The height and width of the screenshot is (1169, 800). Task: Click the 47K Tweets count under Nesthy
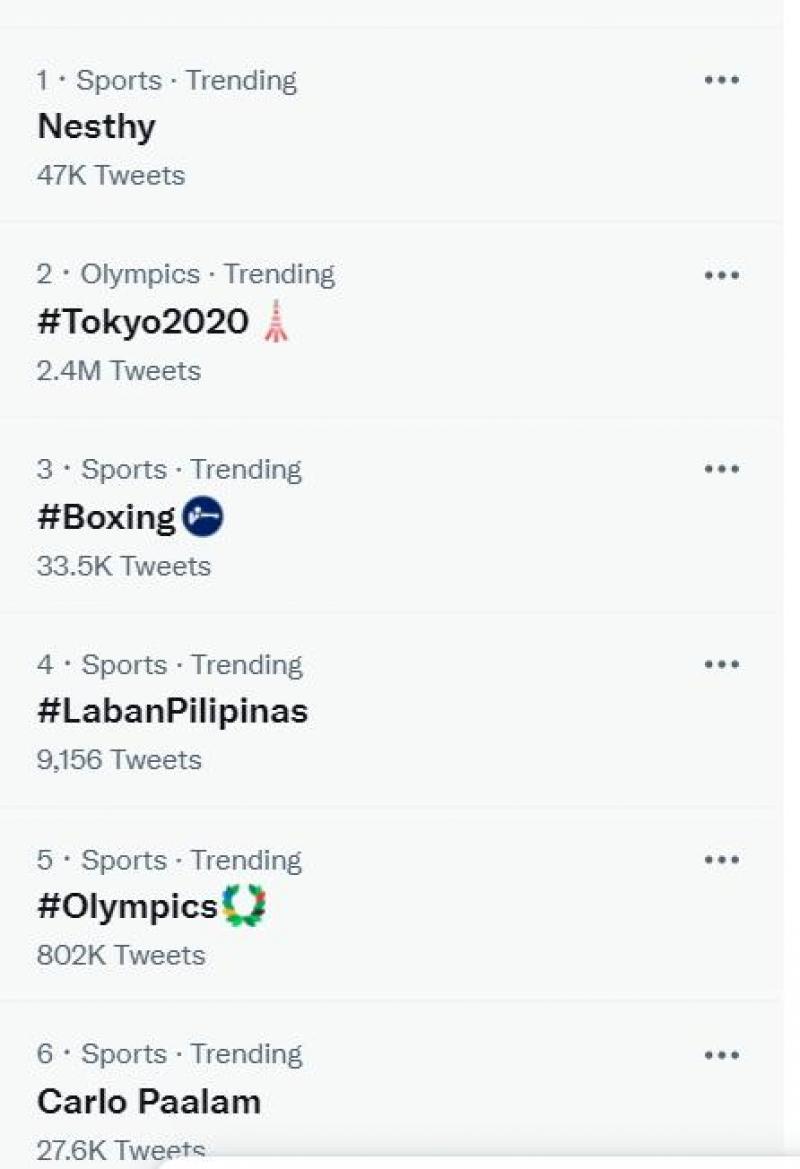109,175
